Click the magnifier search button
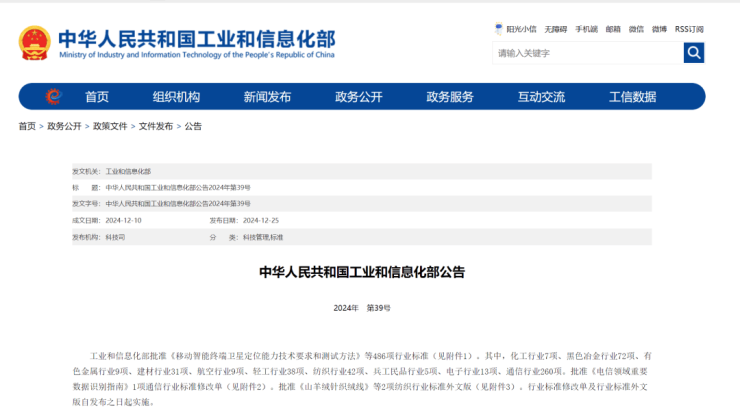This screenshot has width=740, height=413. tap(693, 53)
